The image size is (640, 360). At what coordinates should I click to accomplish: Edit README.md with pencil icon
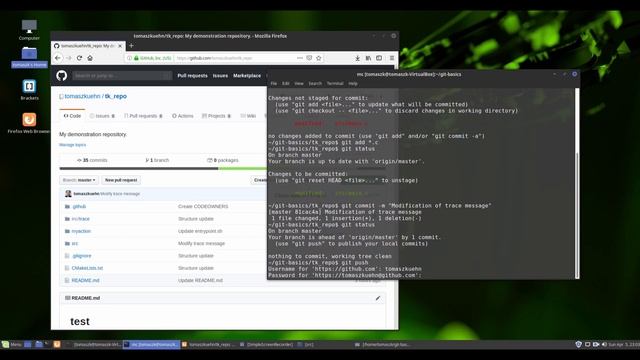point(378,298)
